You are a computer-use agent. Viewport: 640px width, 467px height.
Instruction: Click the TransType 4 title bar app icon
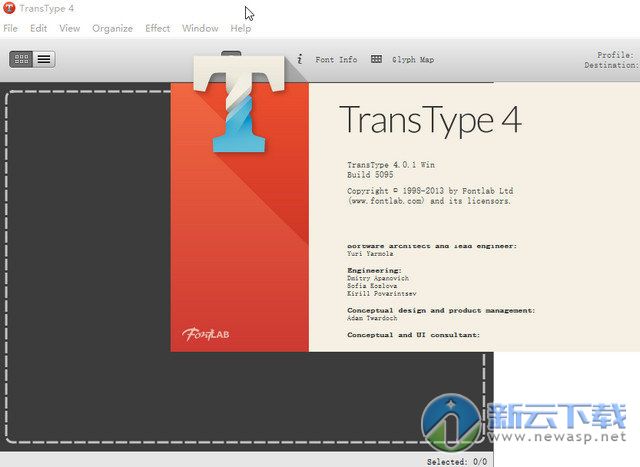point(9,8)
